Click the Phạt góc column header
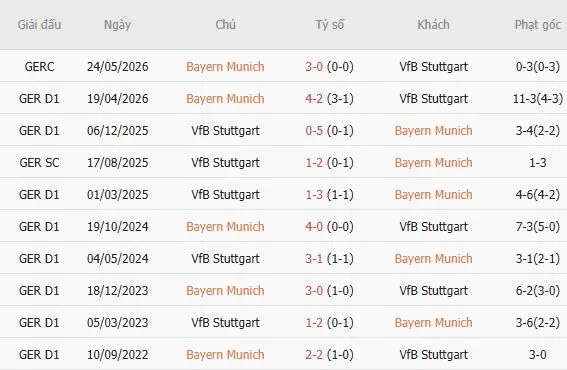Viewport: 567px width, 370px height. pos(538,25)
